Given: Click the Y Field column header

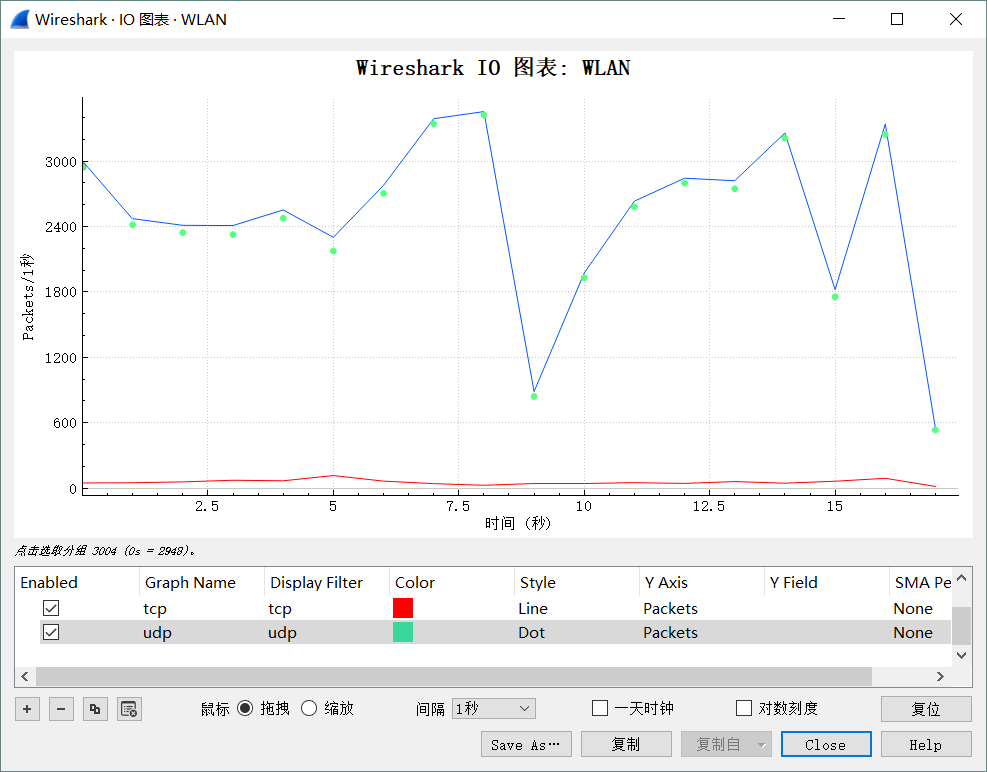Looking at the screenshot, I should click(826, 582).
